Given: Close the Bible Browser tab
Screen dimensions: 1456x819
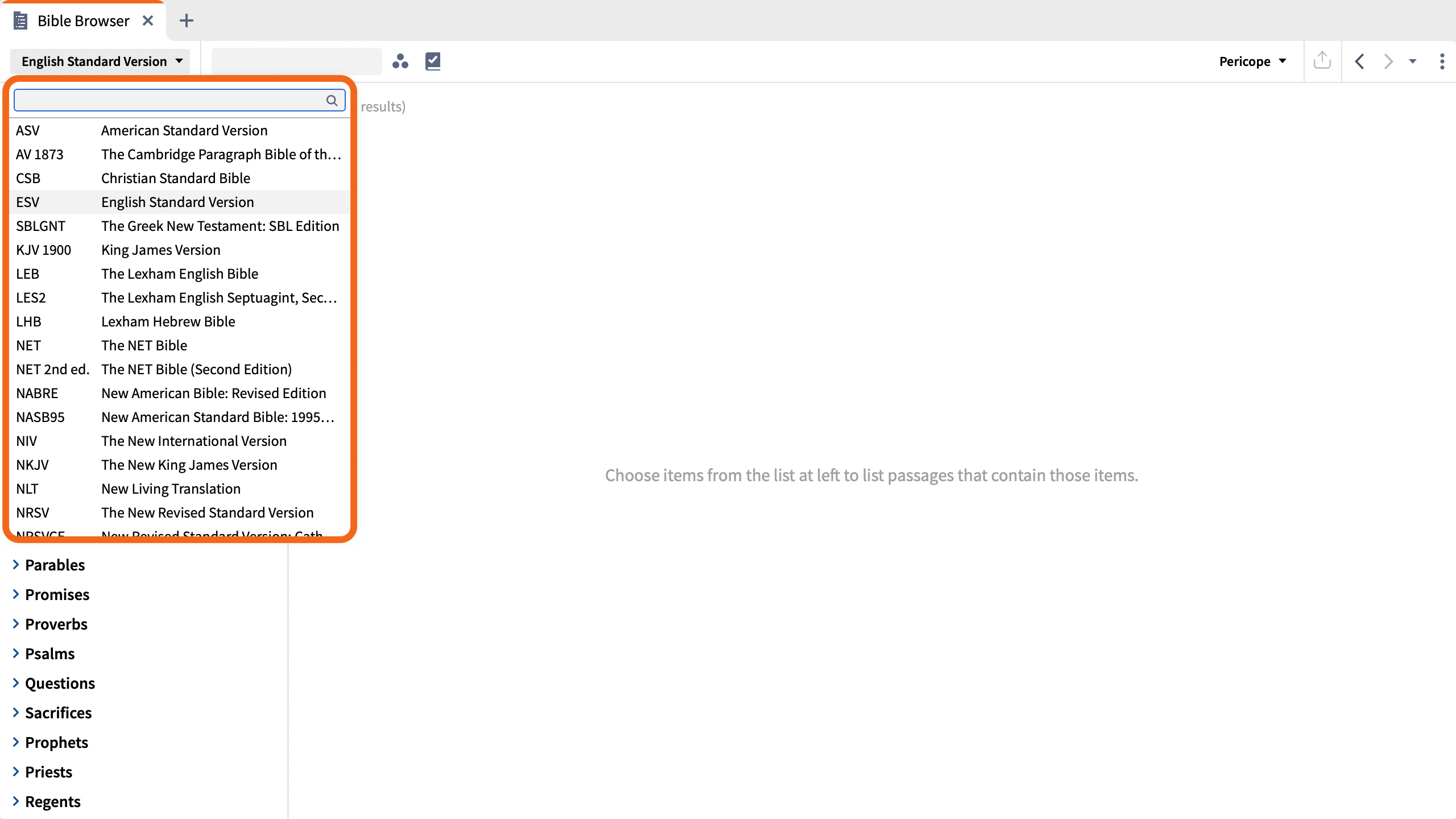Looking at the screenshot, I should (148, 21).
